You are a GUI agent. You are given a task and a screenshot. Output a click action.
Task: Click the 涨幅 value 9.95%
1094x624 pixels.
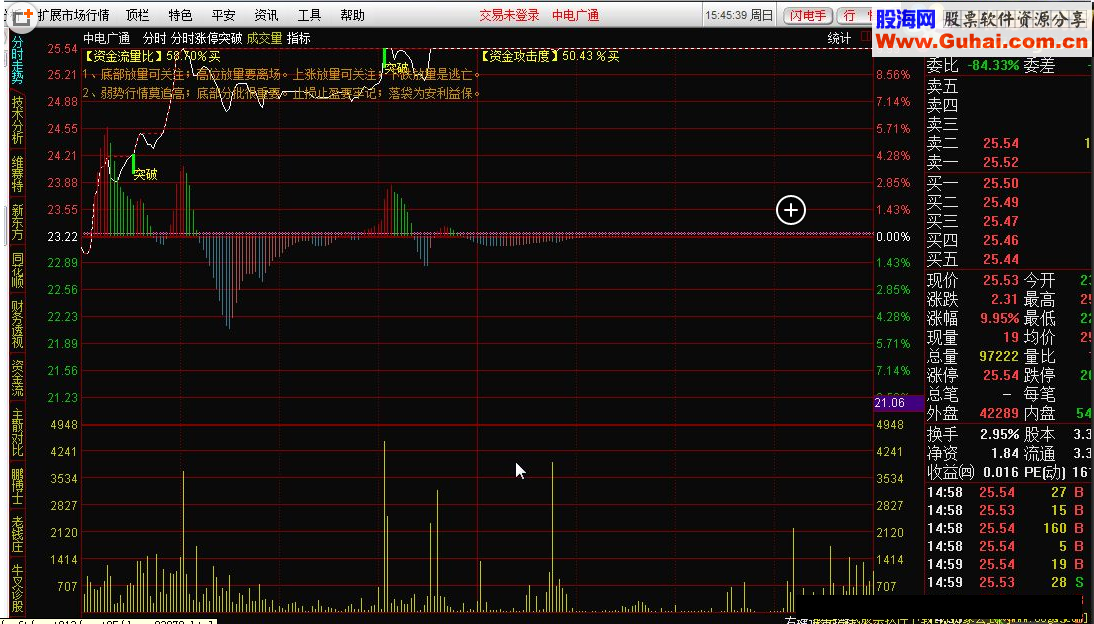click(998, 319)
